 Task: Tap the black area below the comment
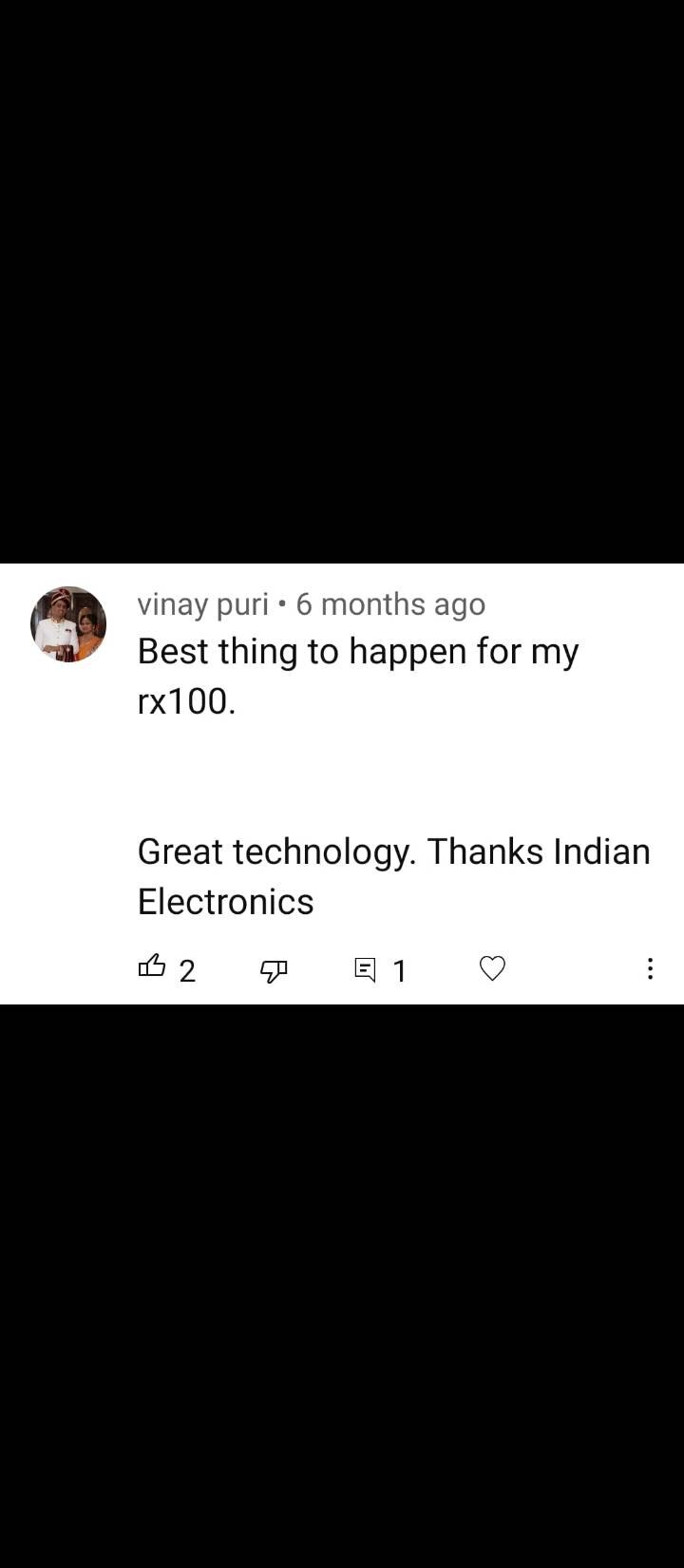tap(342, 1286)
